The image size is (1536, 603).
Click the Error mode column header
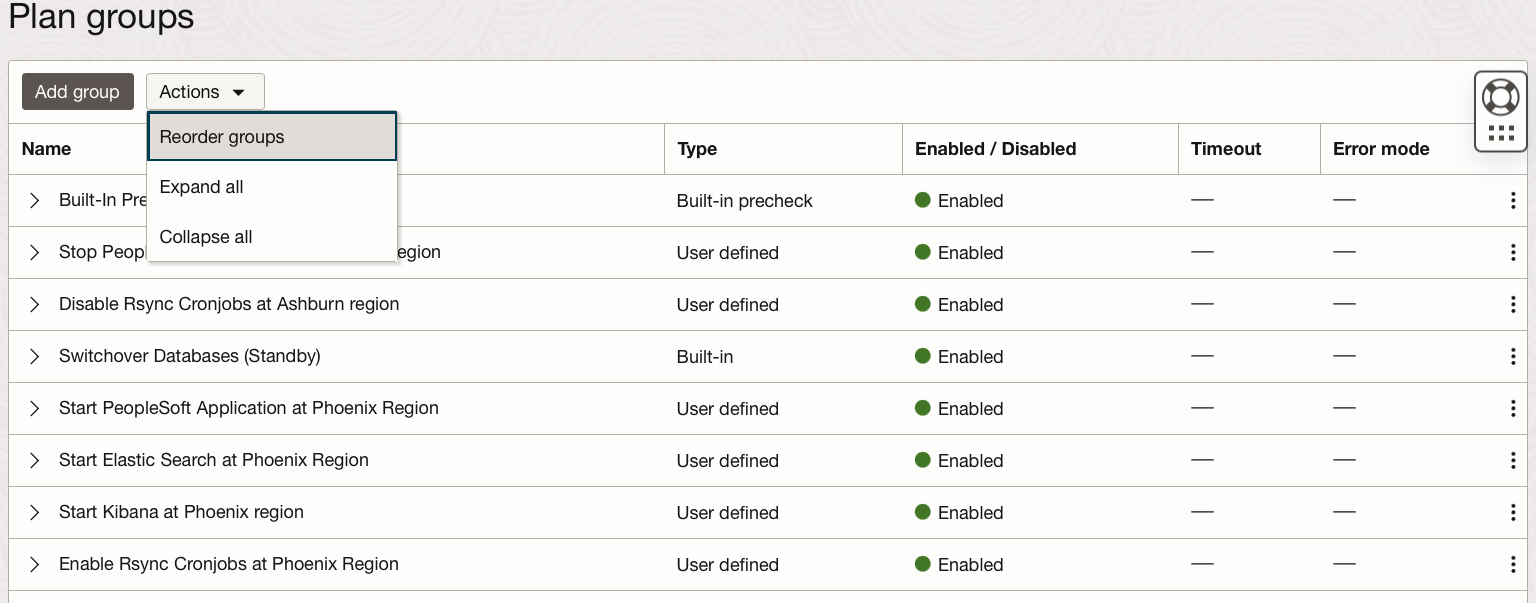pos(1380,149)
